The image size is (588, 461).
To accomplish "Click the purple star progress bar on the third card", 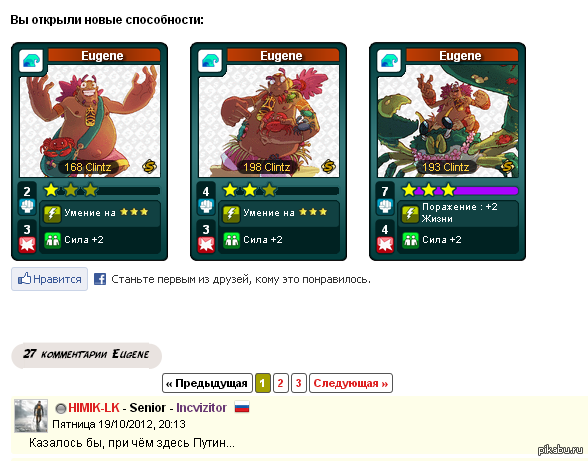I will 460,191.
